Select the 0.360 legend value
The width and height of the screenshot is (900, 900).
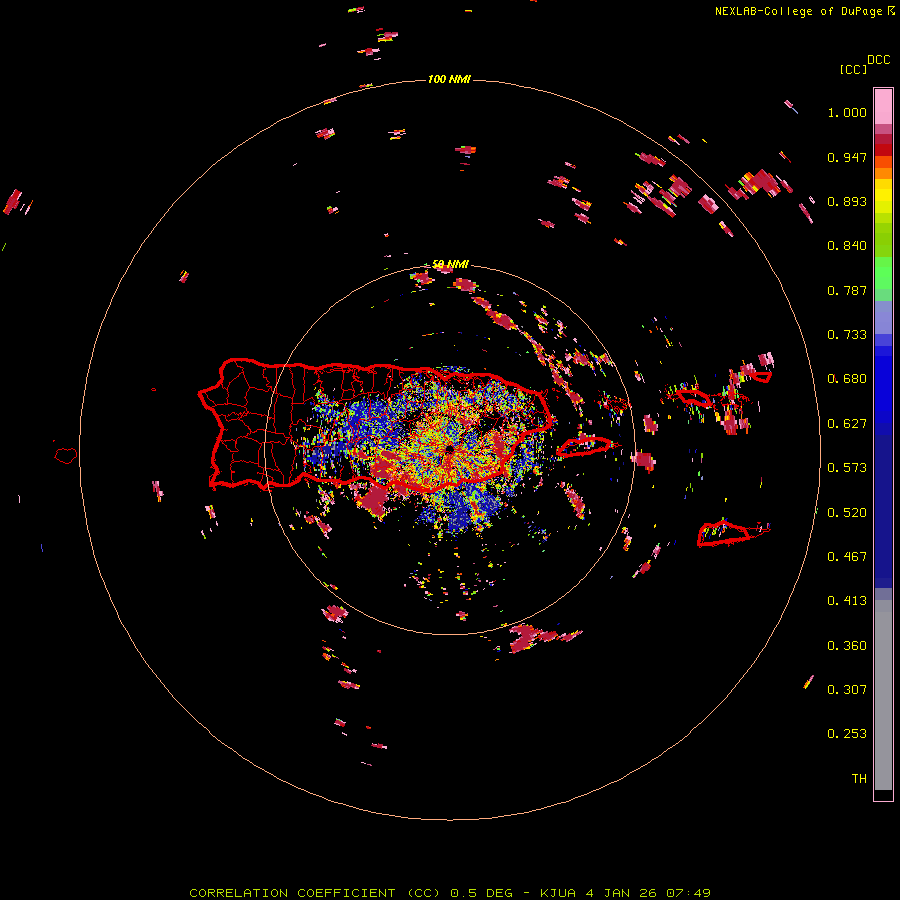point(847,645)
